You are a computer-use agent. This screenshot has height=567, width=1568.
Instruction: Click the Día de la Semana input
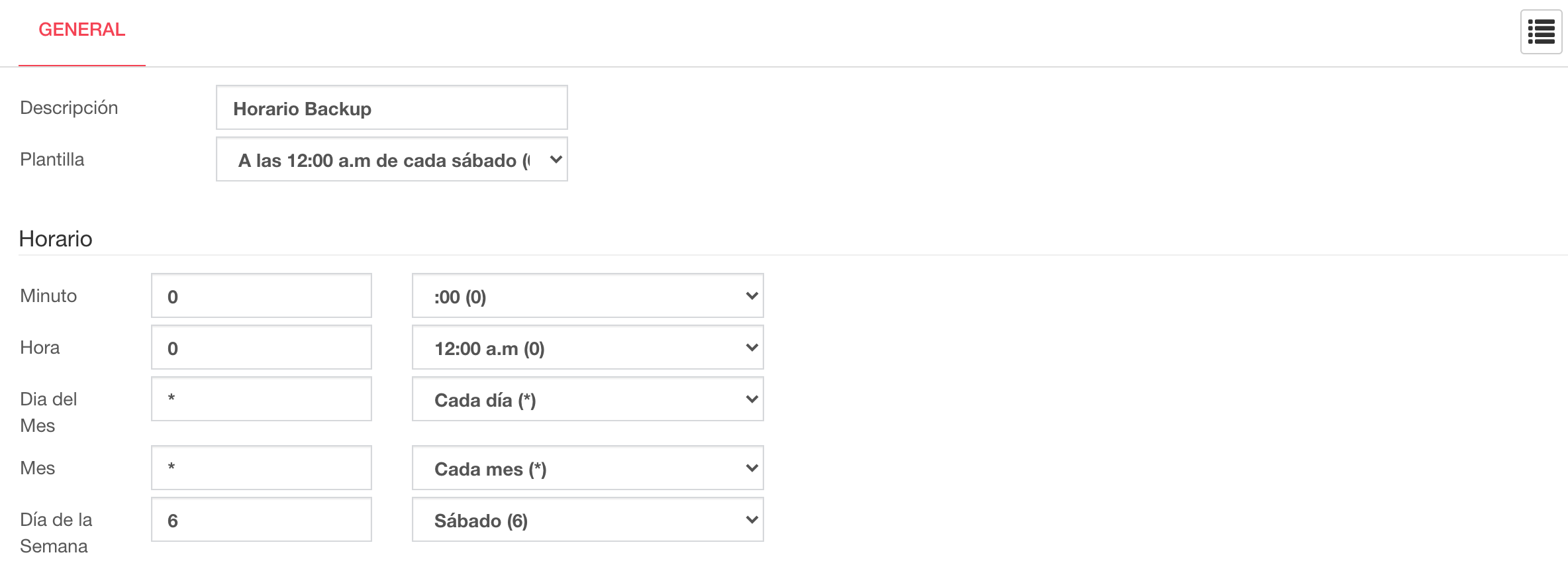coord(261,519)
